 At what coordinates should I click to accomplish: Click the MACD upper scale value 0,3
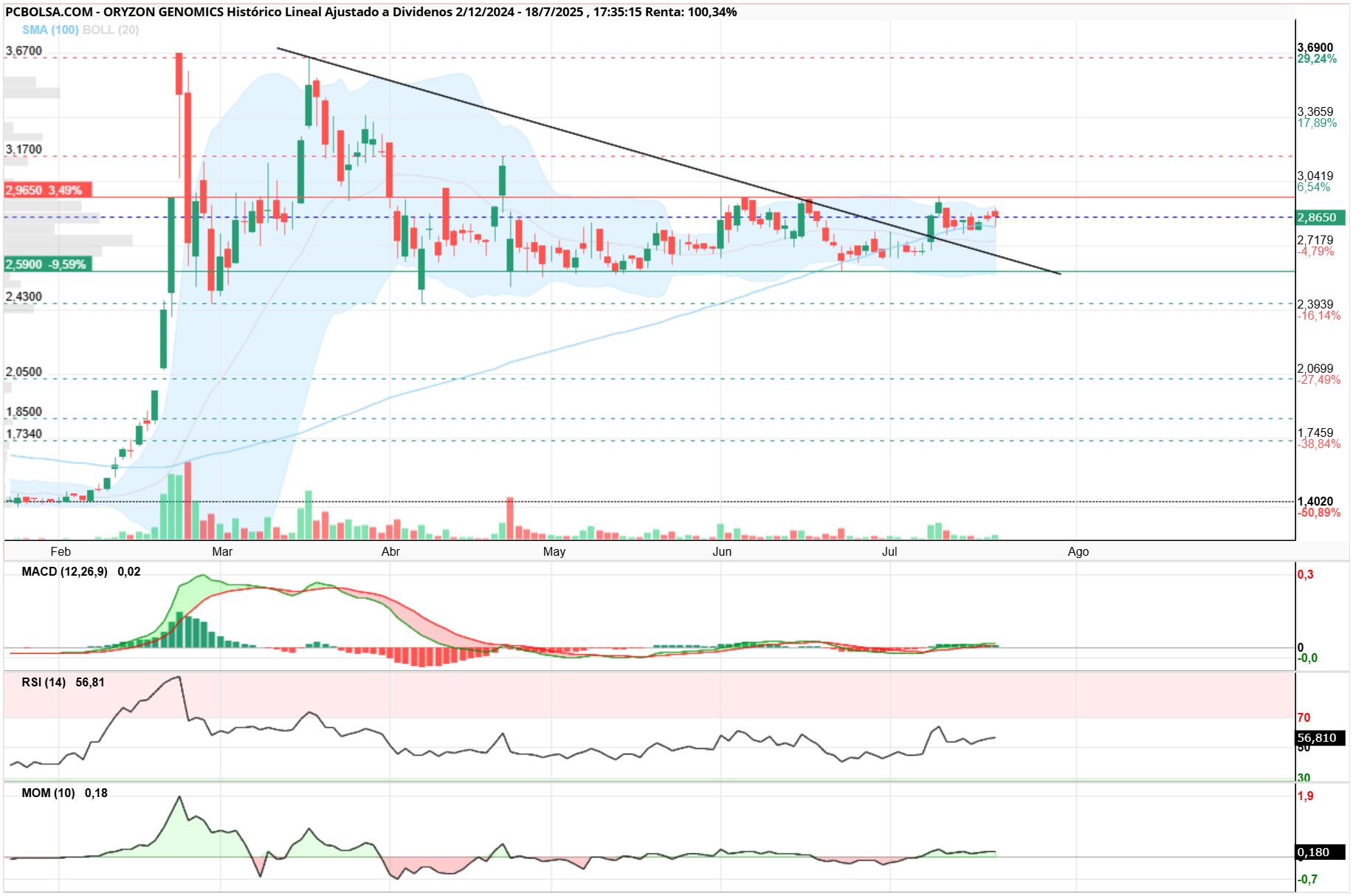tap(1306, 575)
